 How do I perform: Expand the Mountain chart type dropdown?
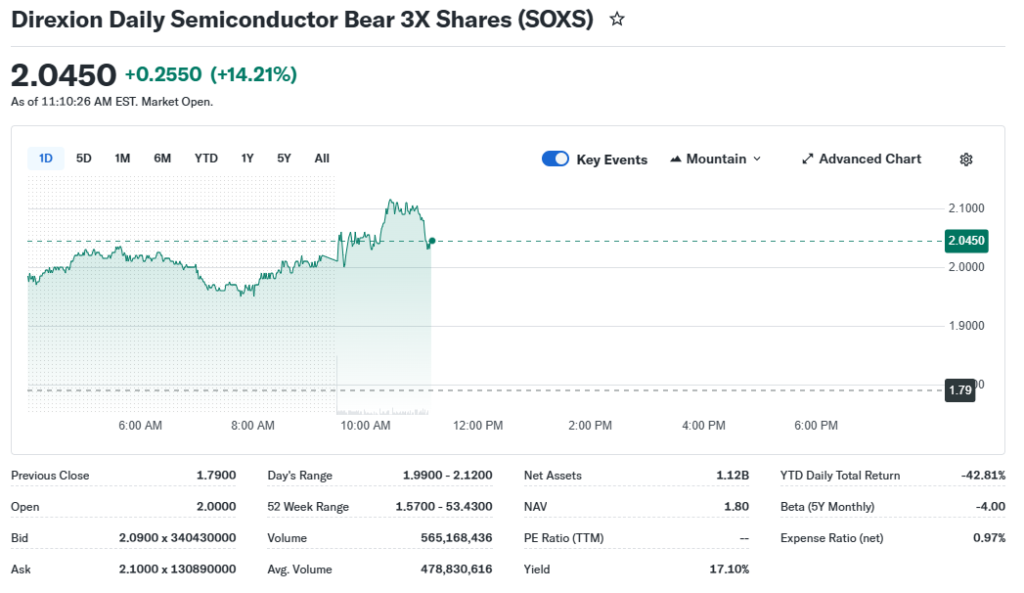(757, 159)
